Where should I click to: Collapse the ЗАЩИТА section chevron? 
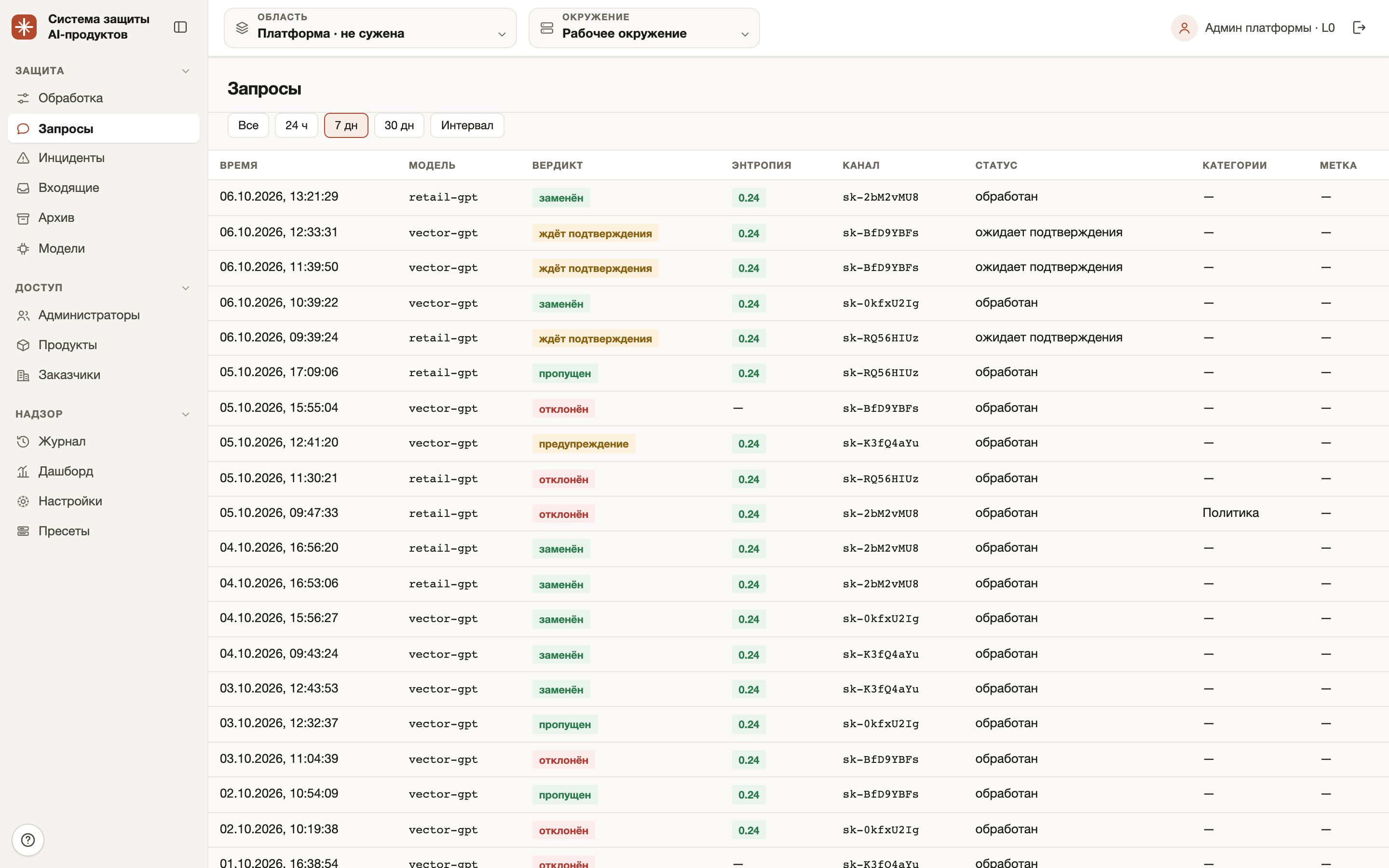pyautogui.click(x=185, y=70)
